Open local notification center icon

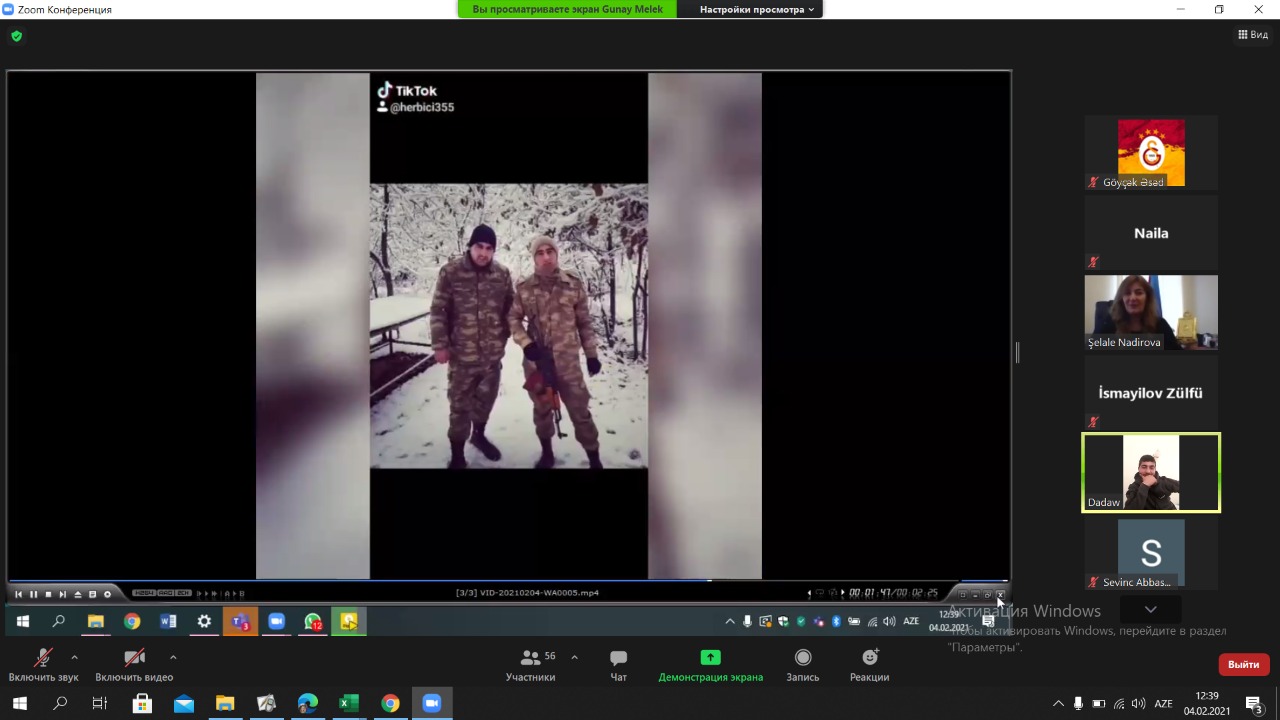point(1253,703)
